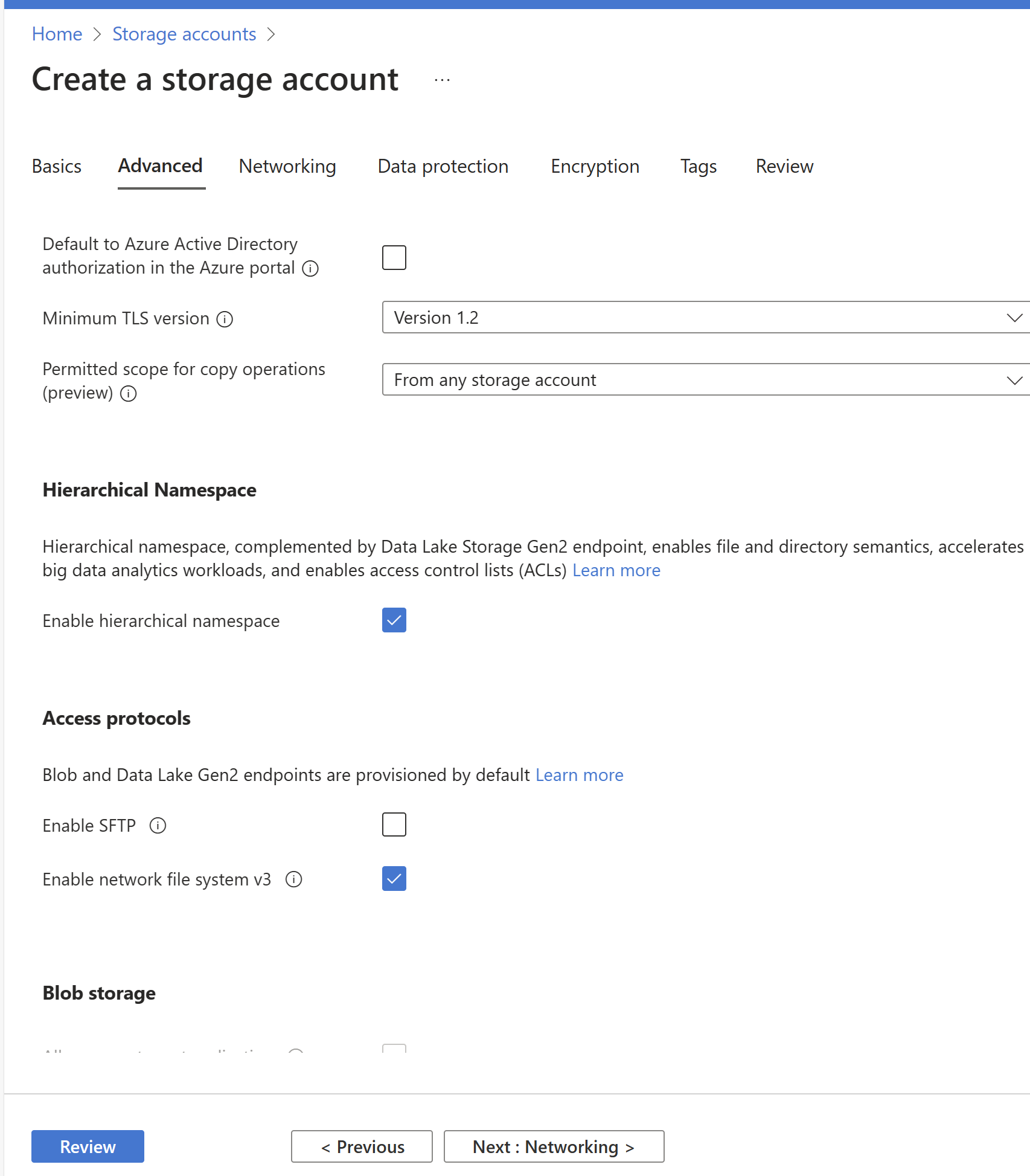Click info icon for permitted copy scope
Image resolution: width=1030 pixels, height=1176 pixels.
[129, 394]
